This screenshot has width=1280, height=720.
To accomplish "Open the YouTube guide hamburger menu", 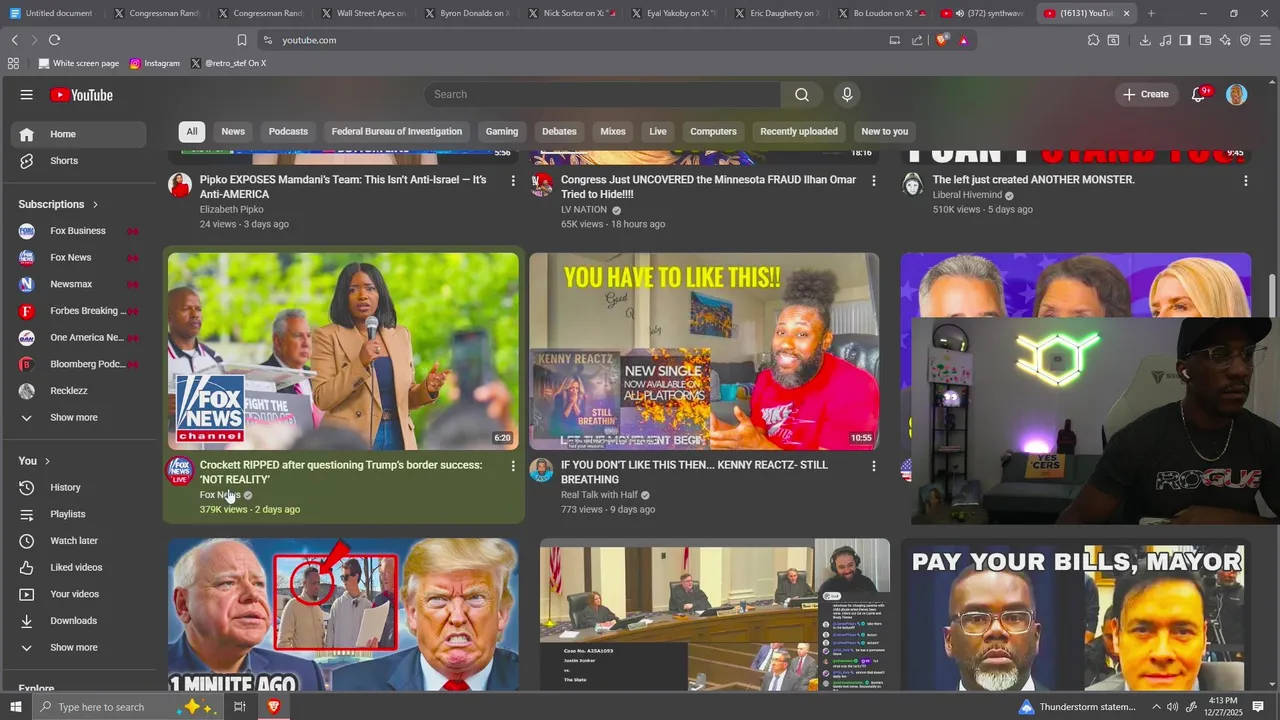I will pos(26,95).
